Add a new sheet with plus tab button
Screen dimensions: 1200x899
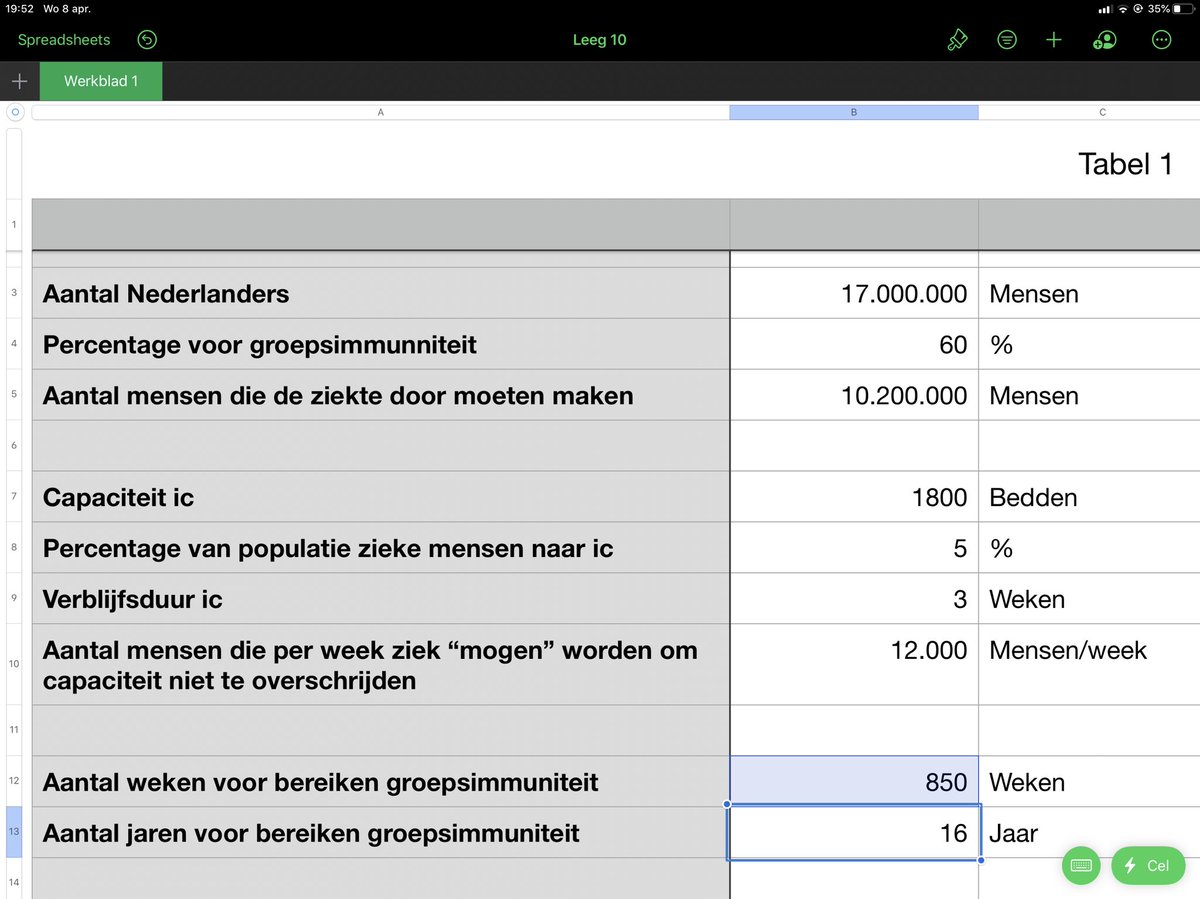pyautogui.click(x=19, y=81)
